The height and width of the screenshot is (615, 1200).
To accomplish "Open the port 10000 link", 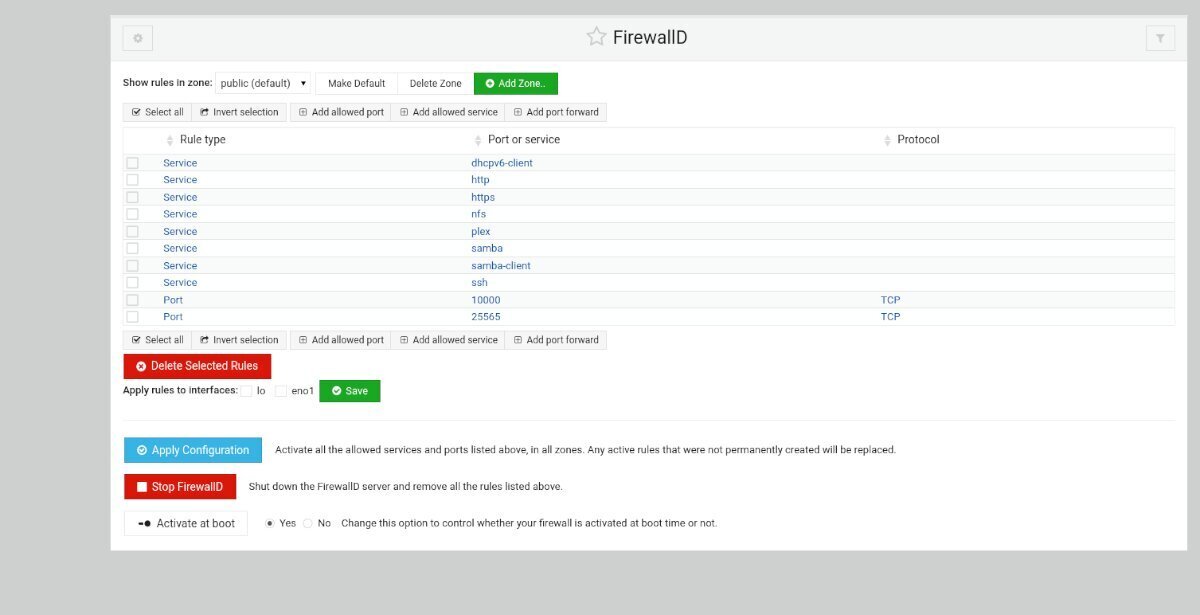I will pos(486,300).
